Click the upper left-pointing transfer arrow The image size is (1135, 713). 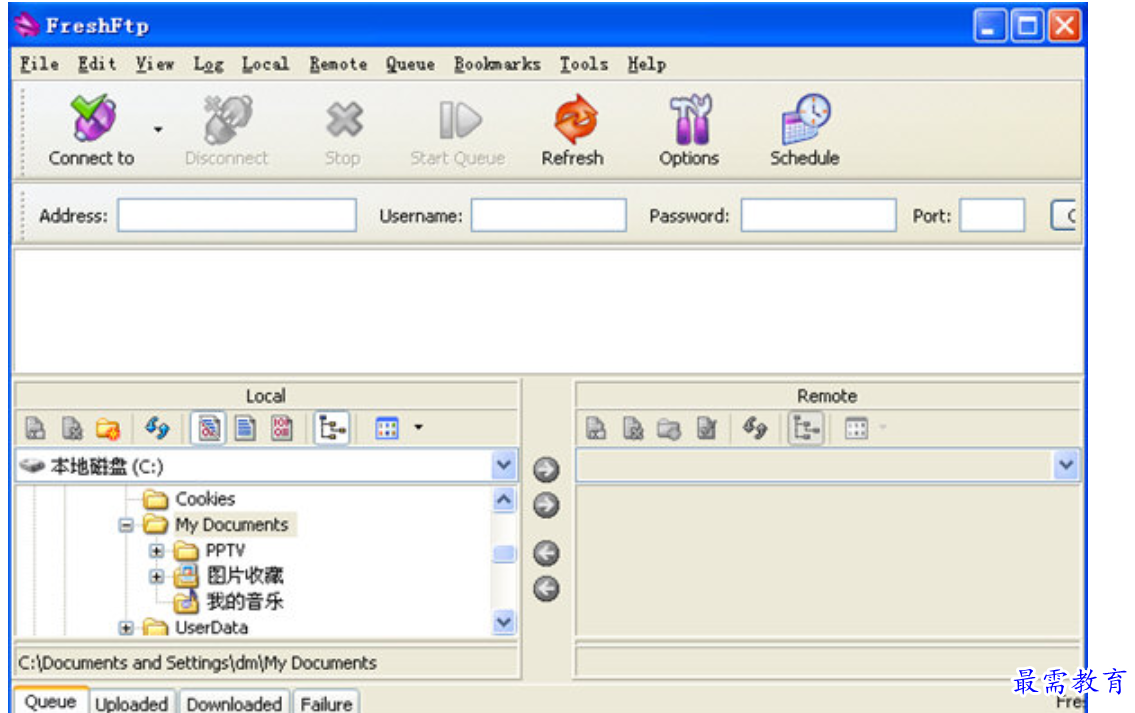547,554
